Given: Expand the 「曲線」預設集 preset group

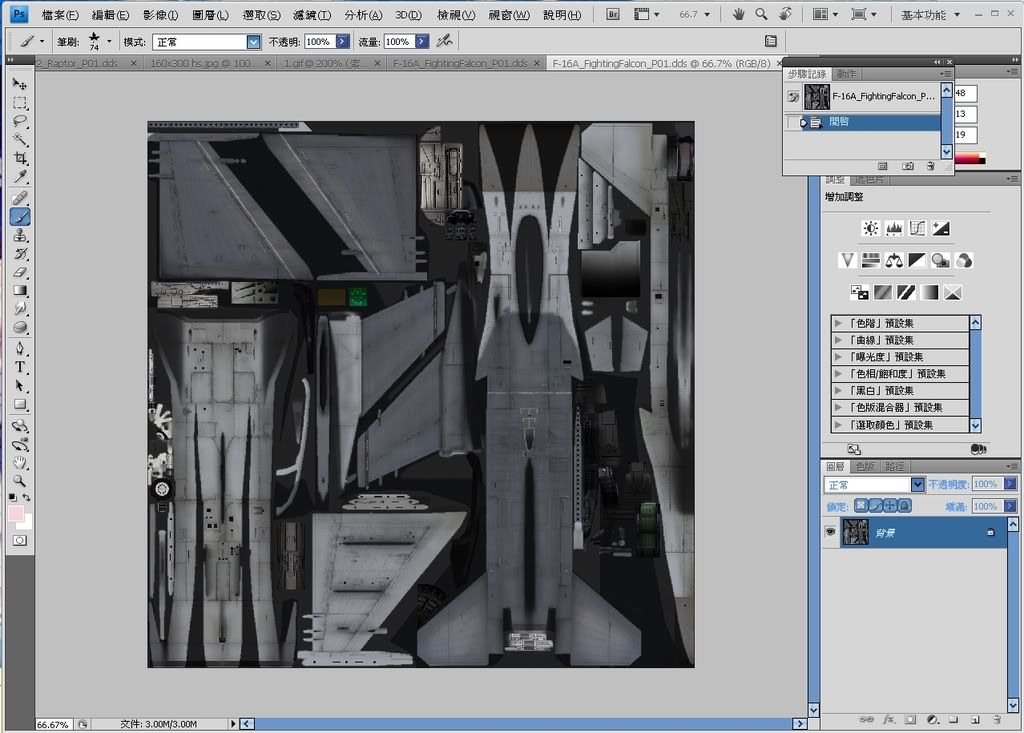Looking at the screenshot, I should tap(837, 340).
